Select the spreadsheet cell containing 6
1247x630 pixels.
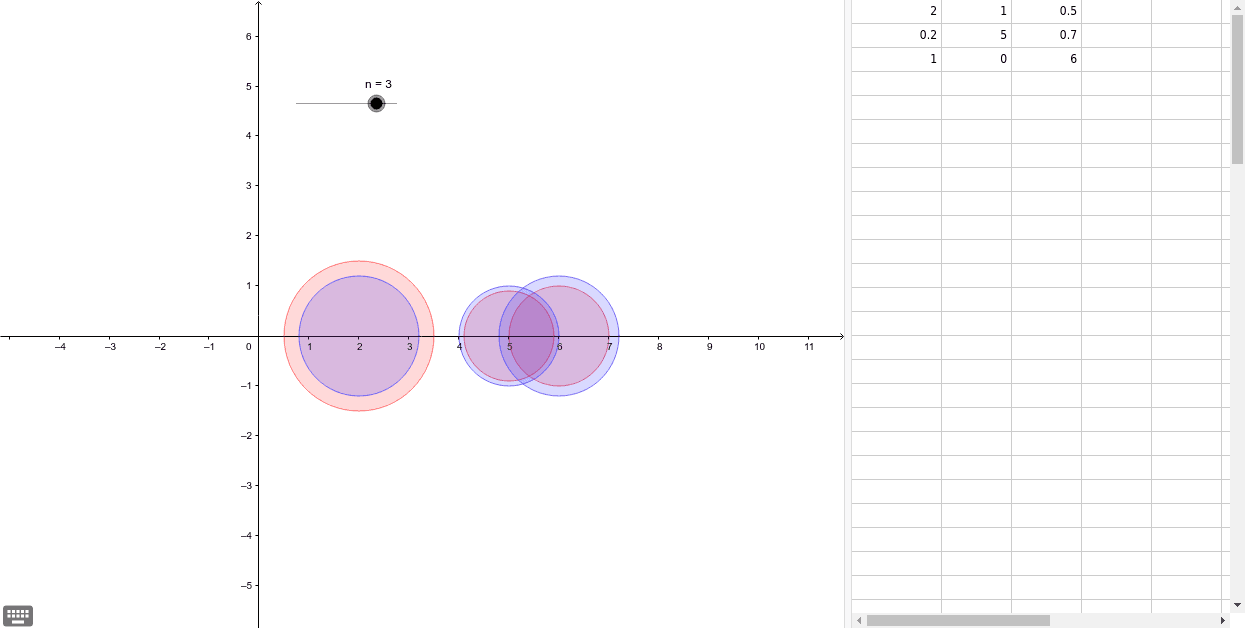point(1046,59)
